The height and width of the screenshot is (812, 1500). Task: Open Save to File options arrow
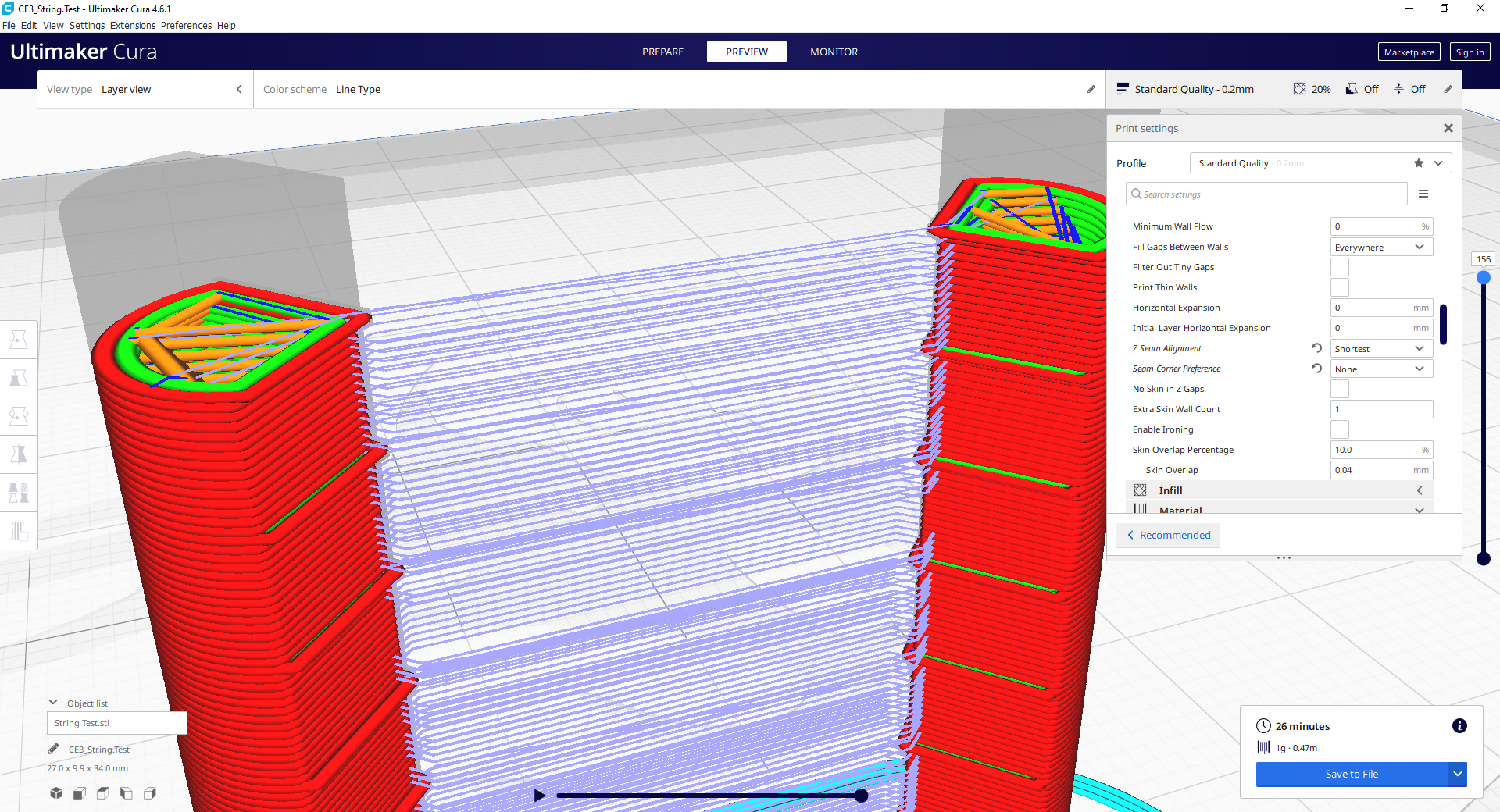1458,774
